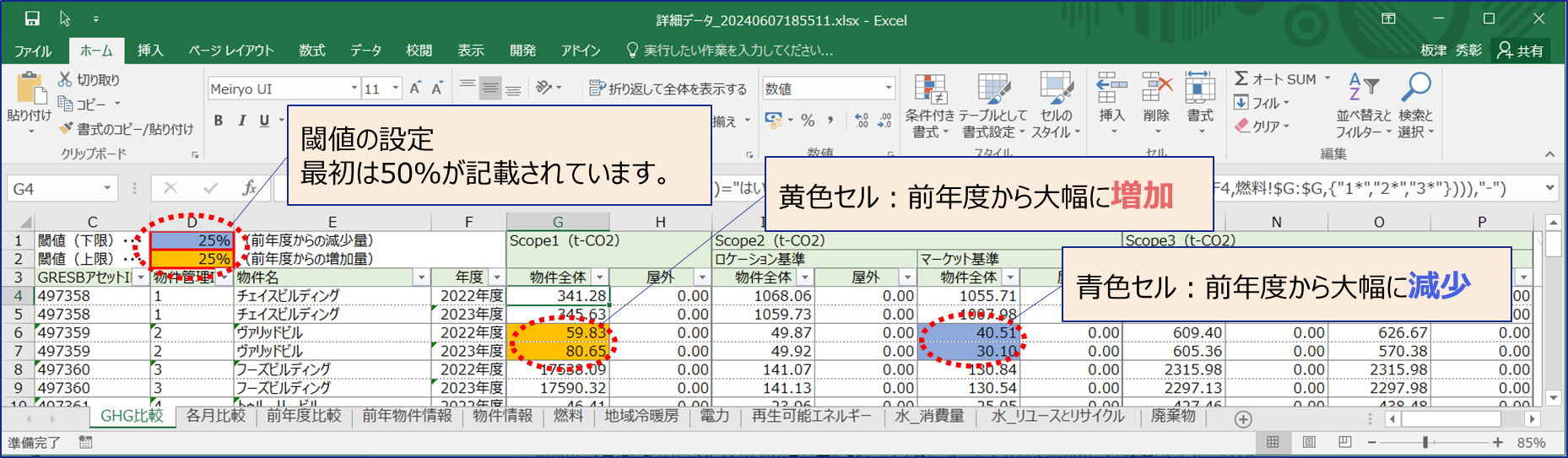Toggle middle vertical alignment
This screenshot has height=458, width=1568.
pyautogui.click(x=490, y=88)
